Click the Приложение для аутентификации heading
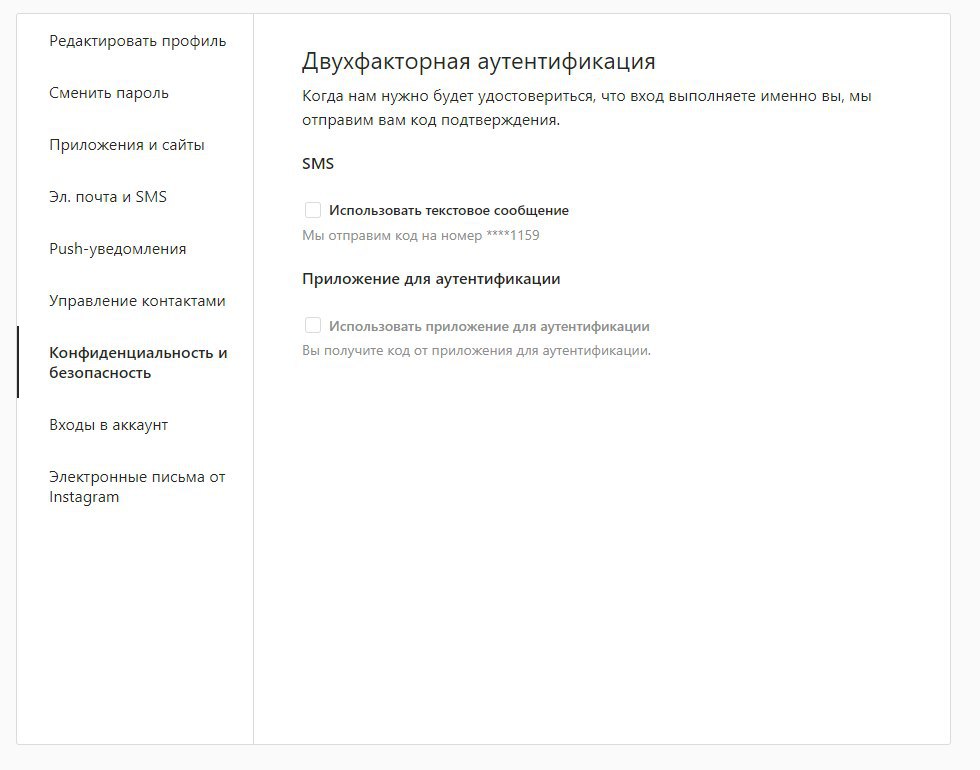 [431, 279]
